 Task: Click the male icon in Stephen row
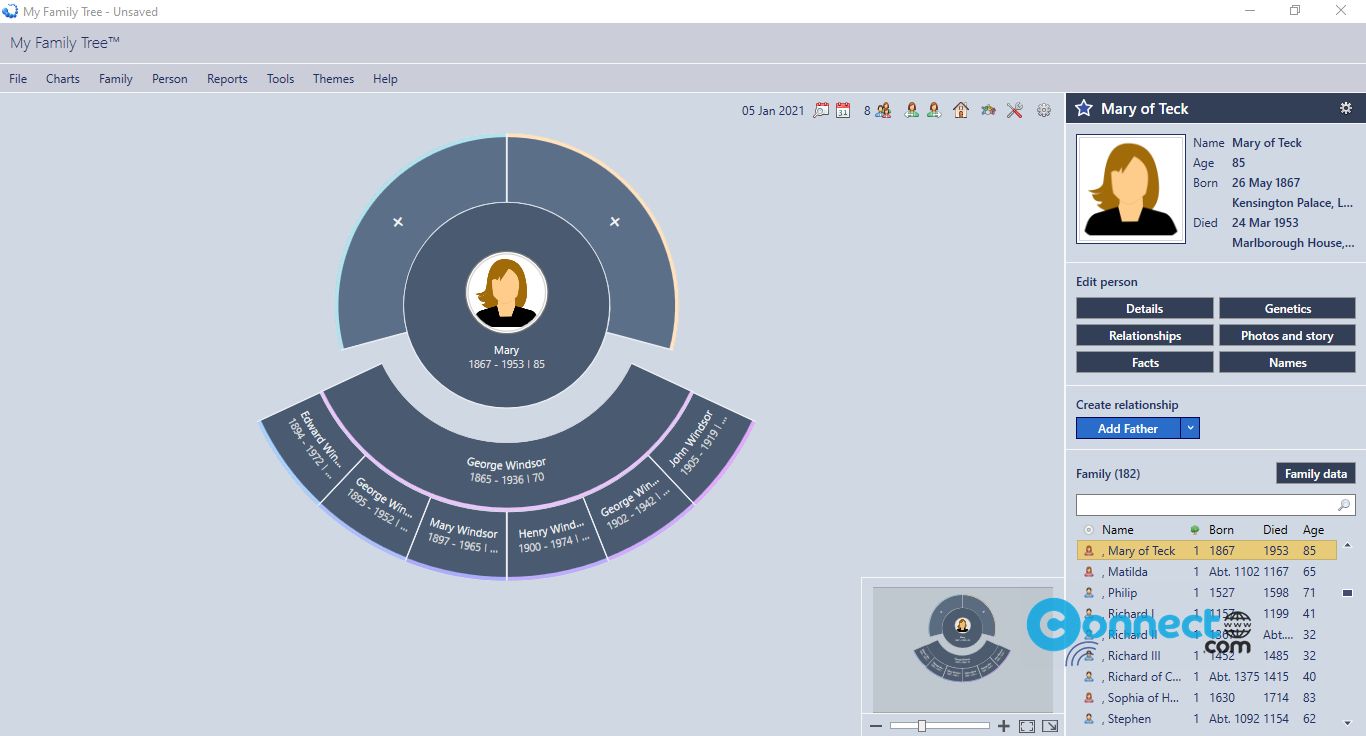[1089, 719]
